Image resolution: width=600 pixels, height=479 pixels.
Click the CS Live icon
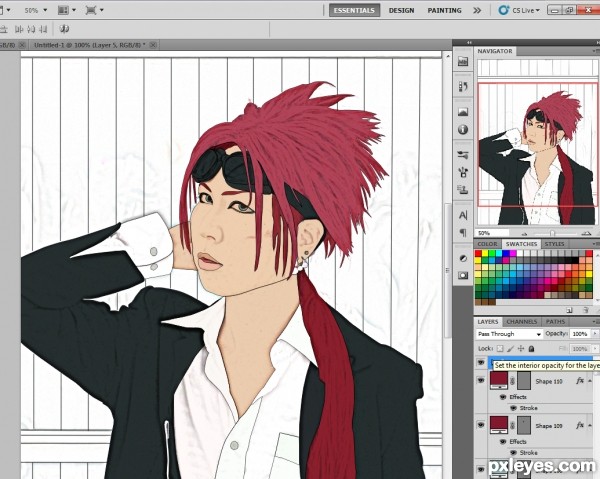point(504,10)
